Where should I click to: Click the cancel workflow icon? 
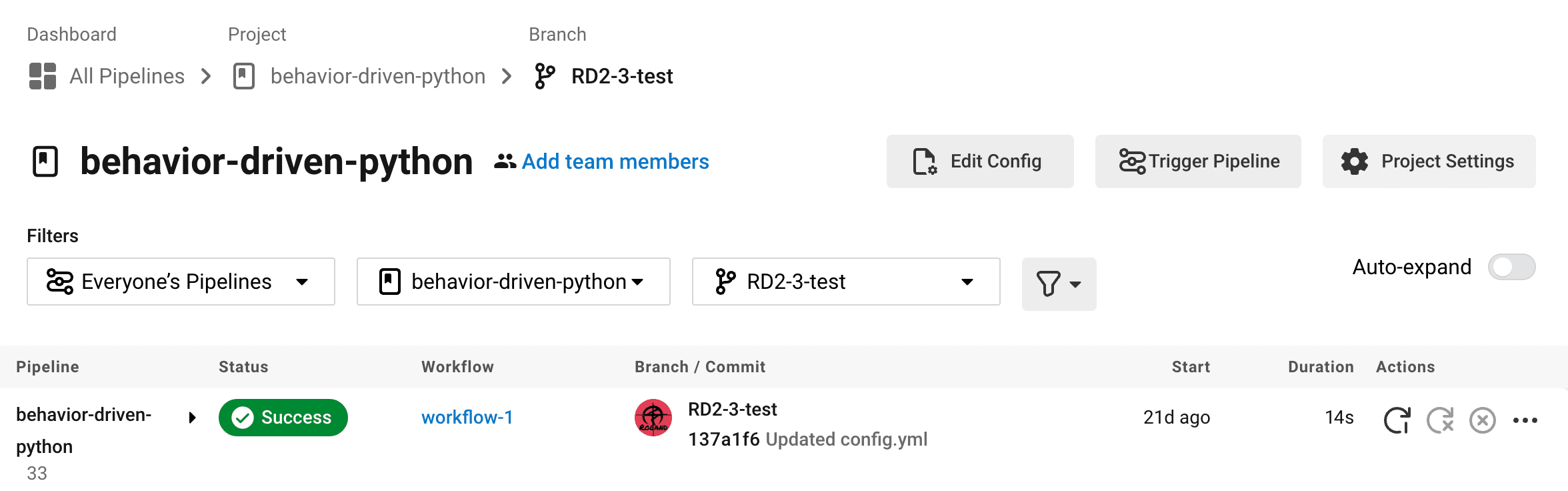tap(1483, 420)
